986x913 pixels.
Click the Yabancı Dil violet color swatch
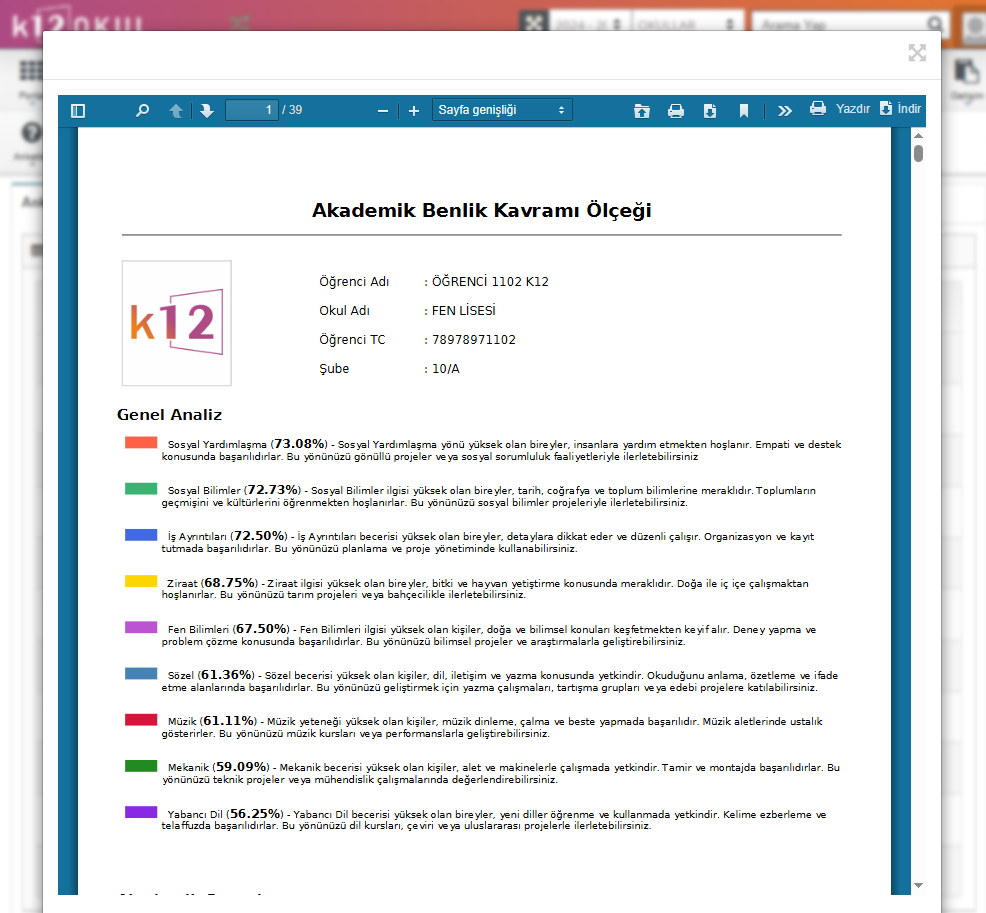(141, 812)
